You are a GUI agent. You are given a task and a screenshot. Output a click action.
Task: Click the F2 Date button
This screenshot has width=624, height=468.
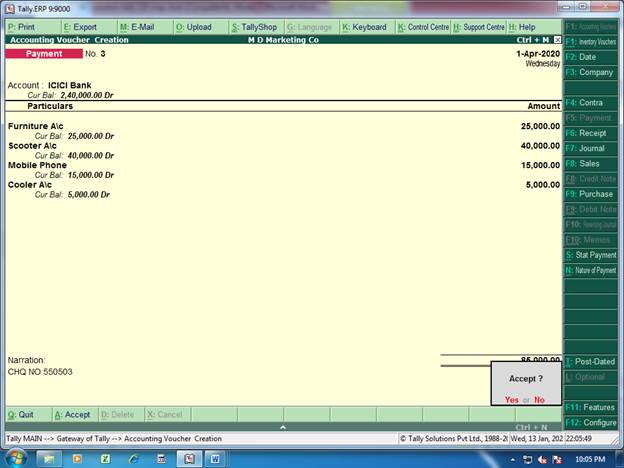coord(591,57)
